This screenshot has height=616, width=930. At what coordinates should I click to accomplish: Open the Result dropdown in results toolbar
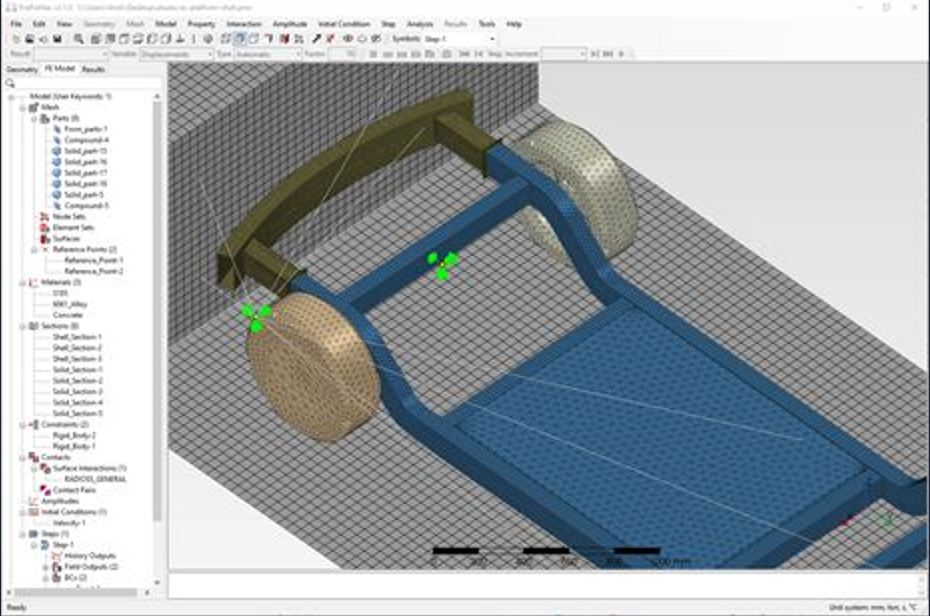click(x=71, y=54)
